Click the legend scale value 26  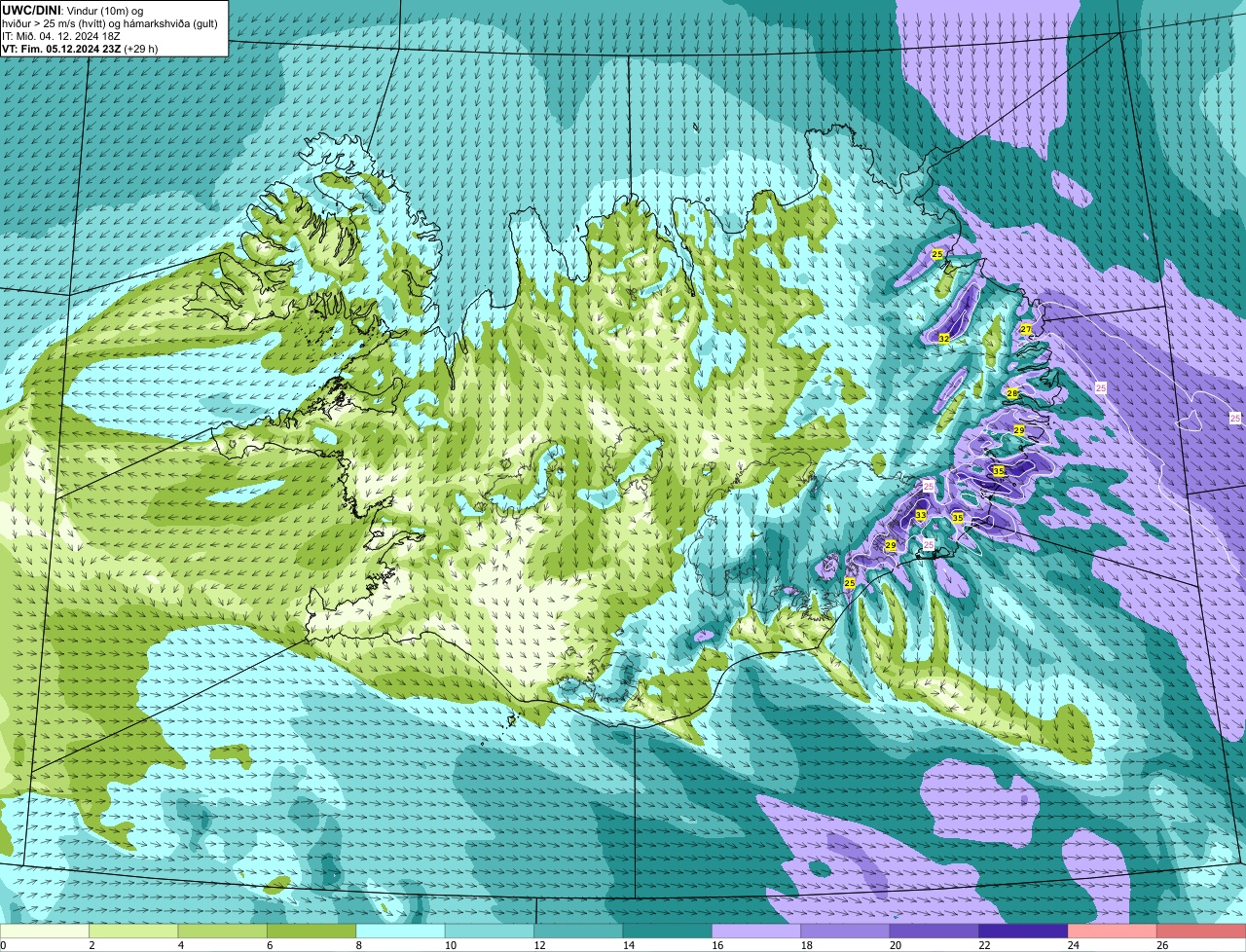click(1161, 945)
